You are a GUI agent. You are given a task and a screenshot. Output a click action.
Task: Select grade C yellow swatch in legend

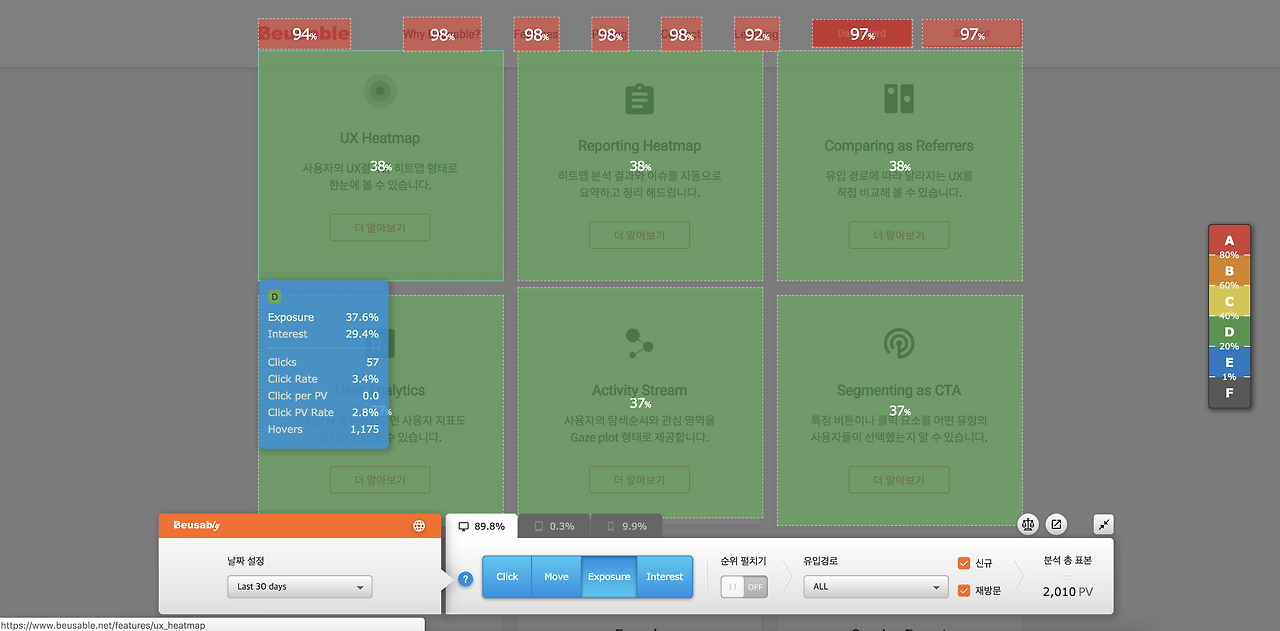1229,301
